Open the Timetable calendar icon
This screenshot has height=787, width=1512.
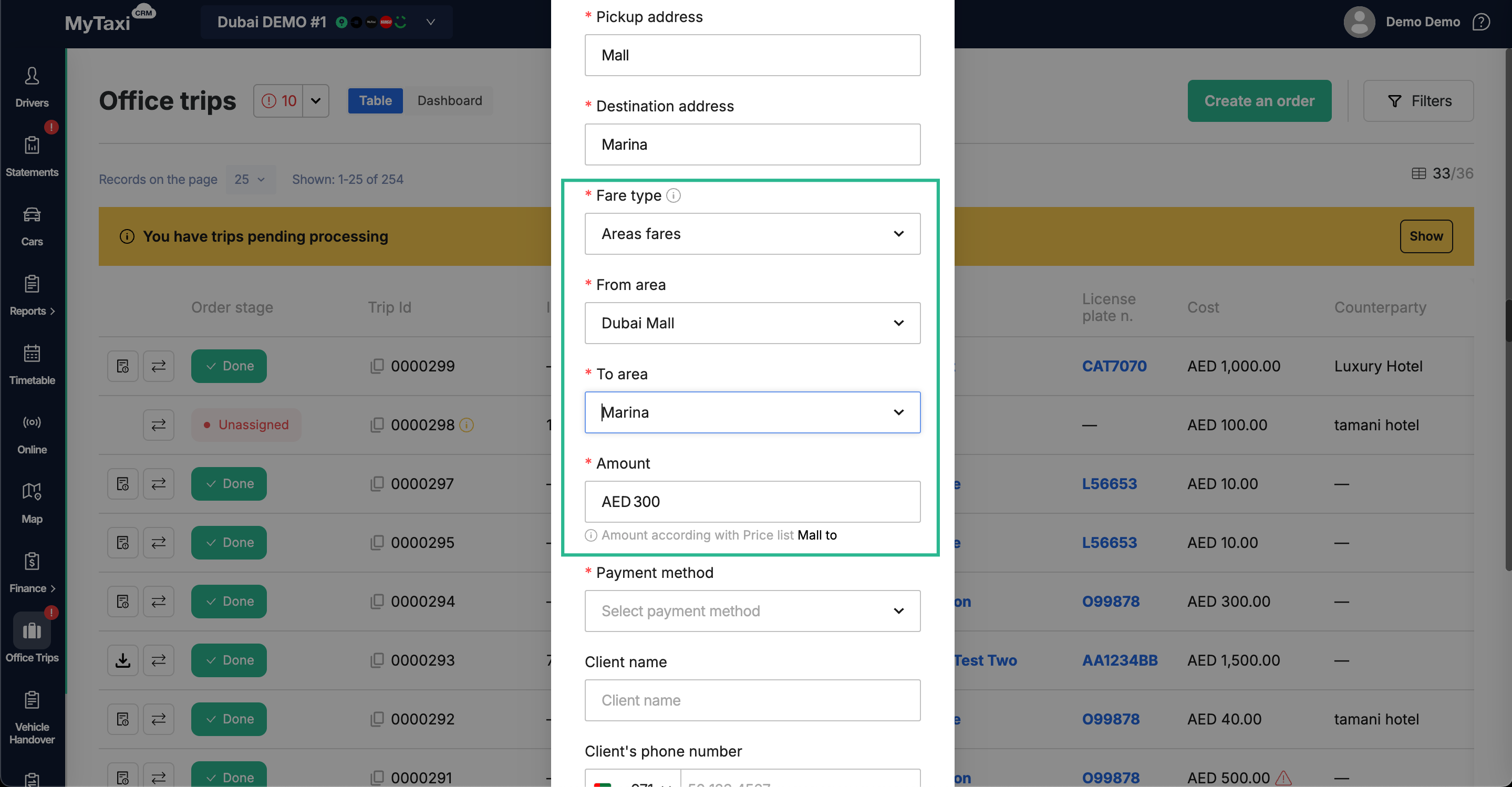click(x=32, y=353)
